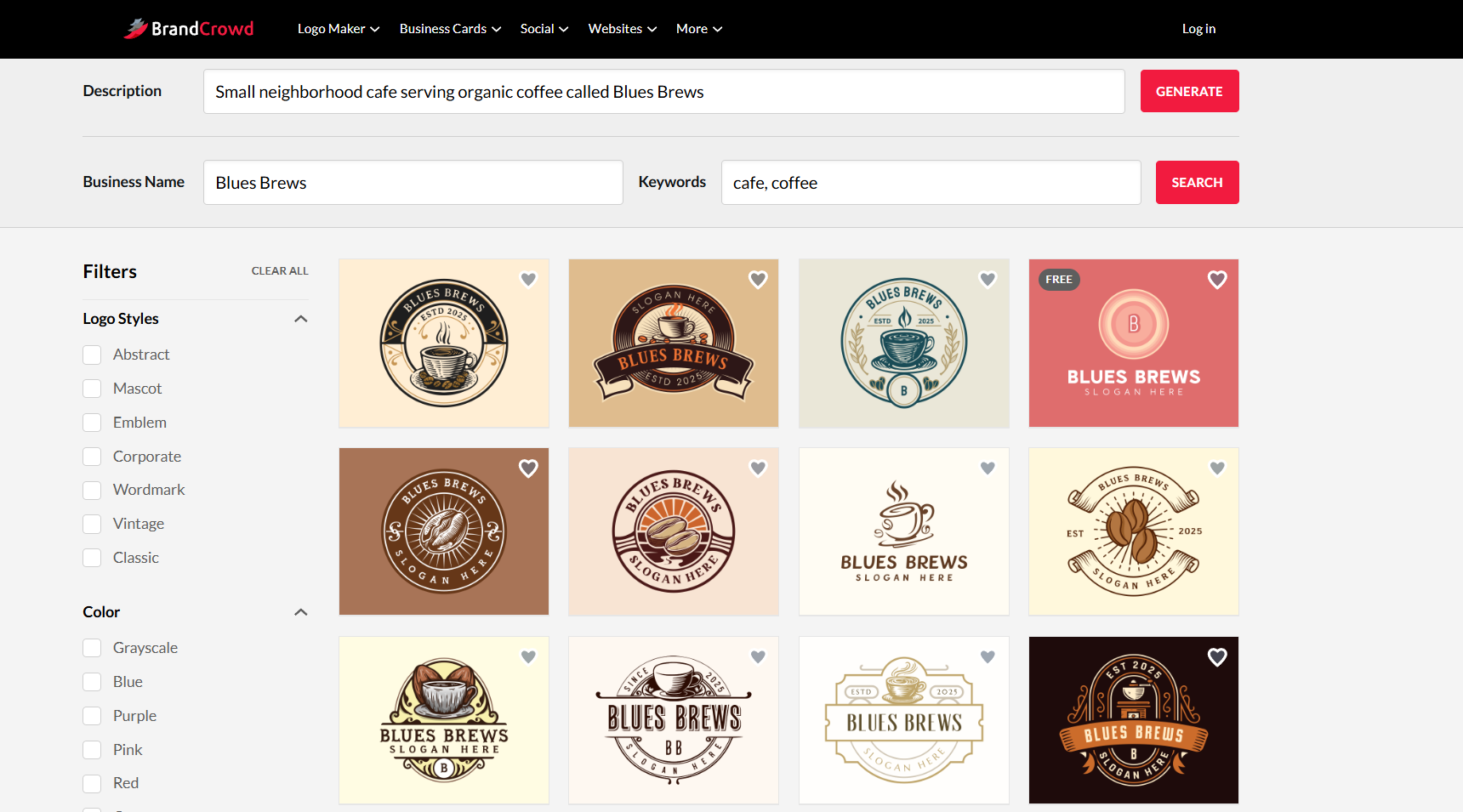Screen dimensions: 1463x812
Task: Heart the dark coffee grinder logo
Action: tap(1217, 657)
